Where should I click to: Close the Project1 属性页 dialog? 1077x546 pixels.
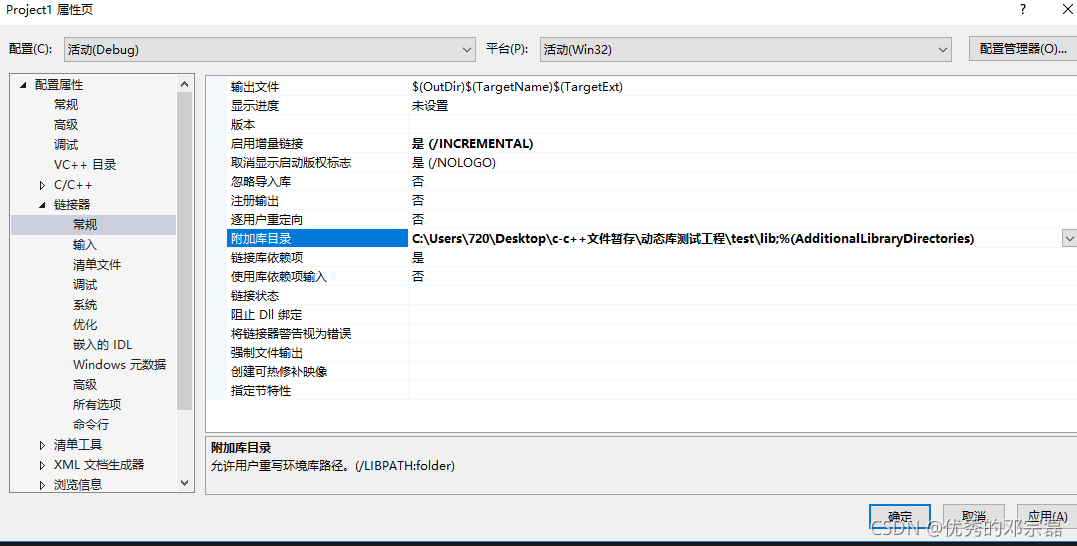(x=1068, y=10)
